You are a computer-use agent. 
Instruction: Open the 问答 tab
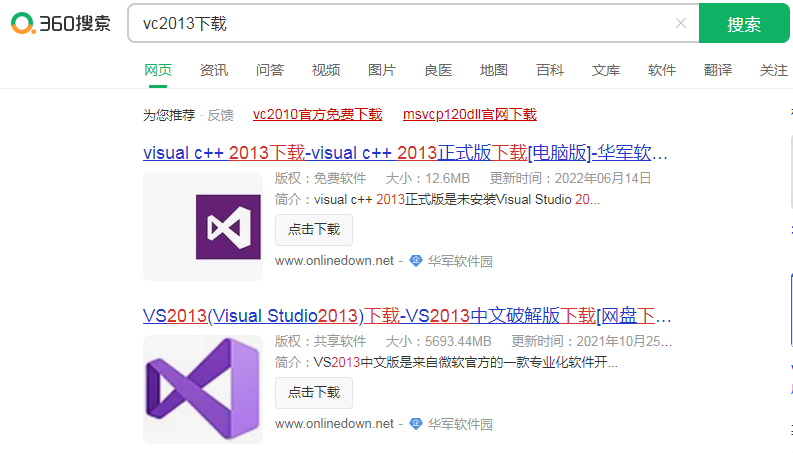point(270,70)
